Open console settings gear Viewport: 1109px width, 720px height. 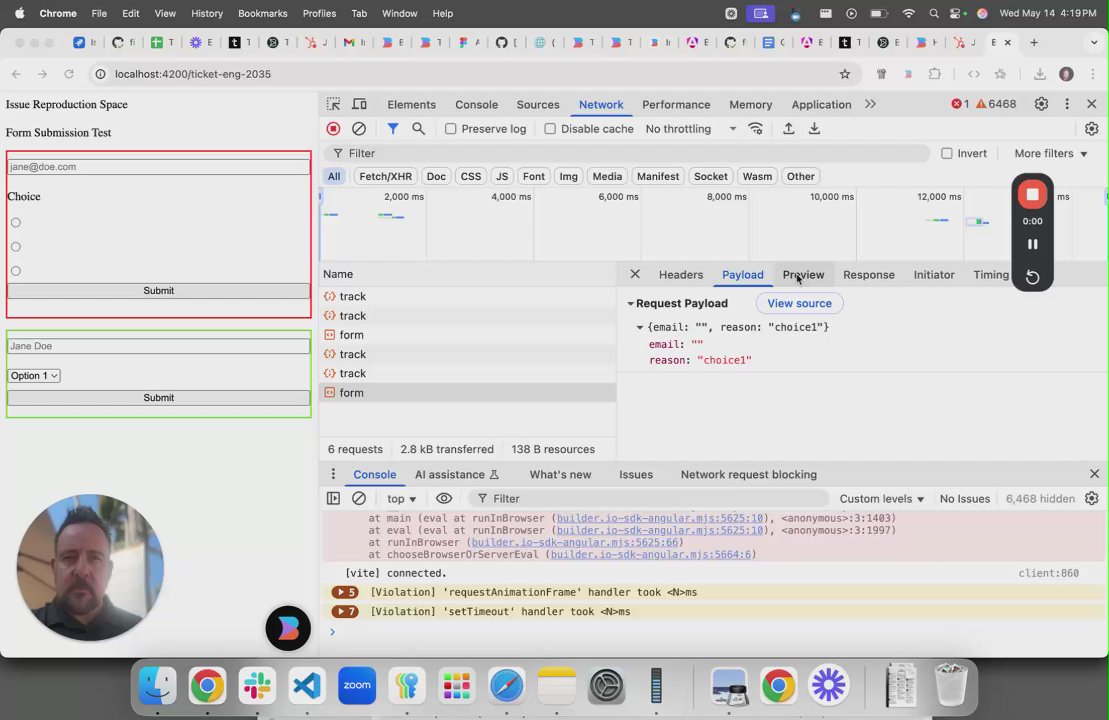tap(1091, 499)
